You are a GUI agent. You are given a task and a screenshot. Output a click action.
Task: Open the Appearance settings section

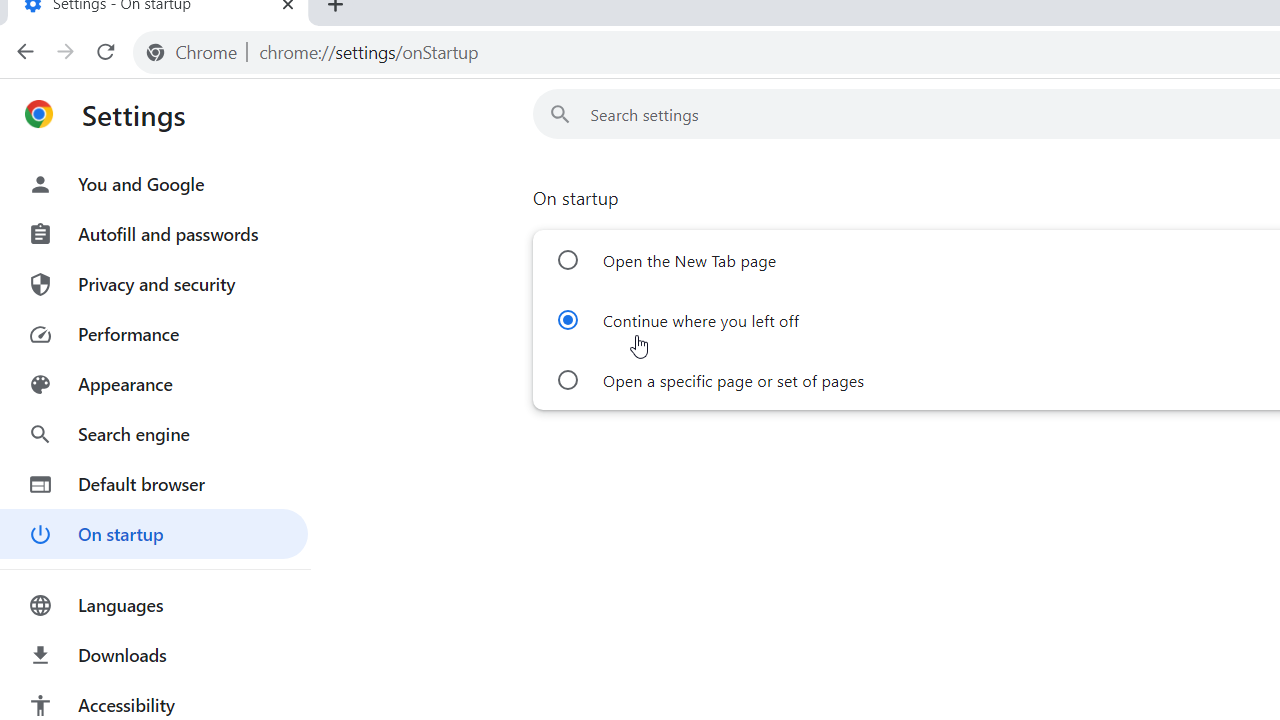click(x=154, y=384)
